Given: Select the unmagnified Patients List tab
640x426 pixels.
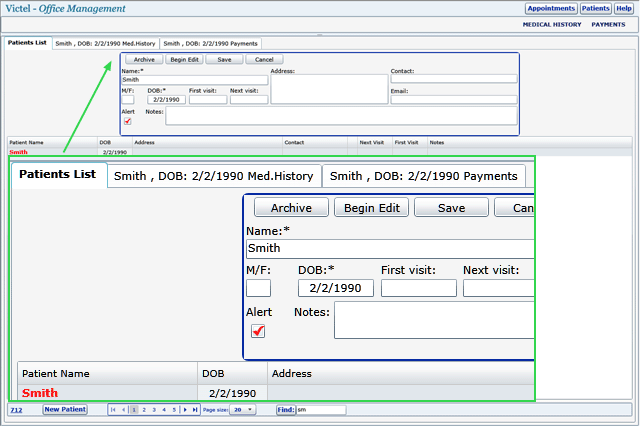Looking at the screenshot, I should point(27,43).
